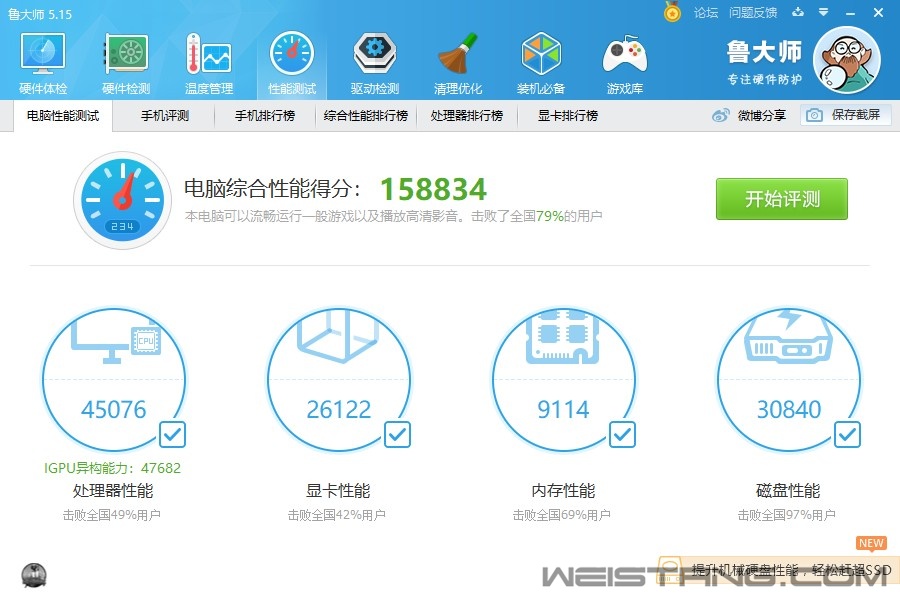This screenshot has width=900, height=600.
Task: Click the 击败全国69%用户 text
Action: [561, 515]
